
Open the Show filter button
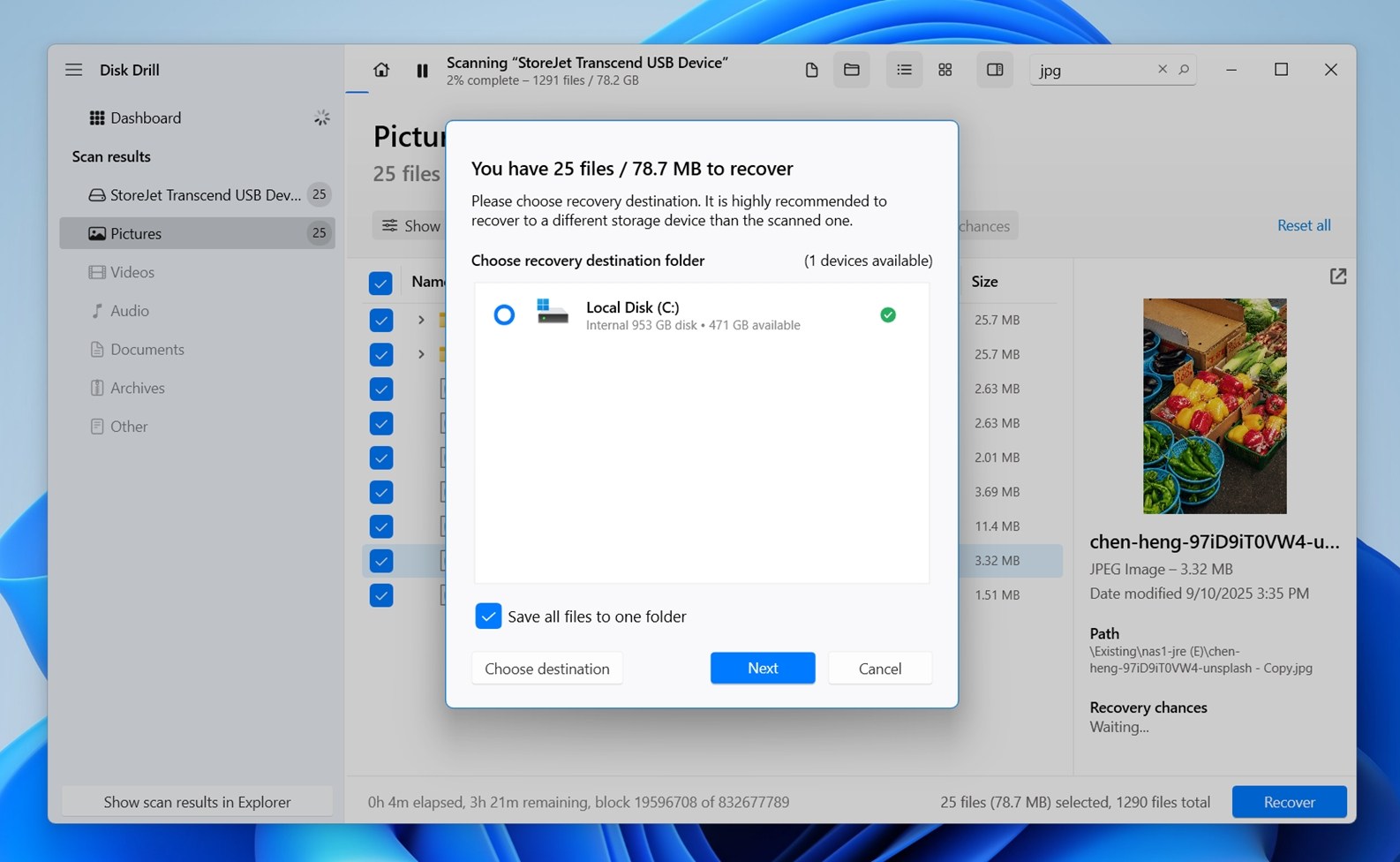click(410, 226)
